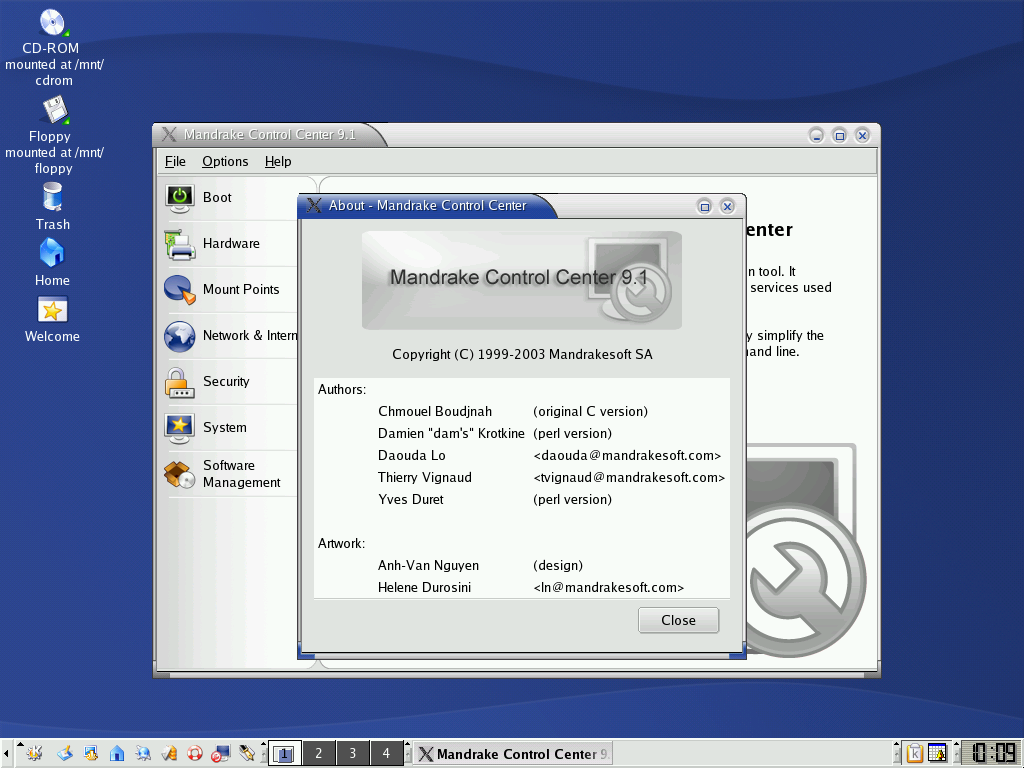Close the About dialog via titlebar
Viewport: 1024px width, 768px height.
pos(728,207)
